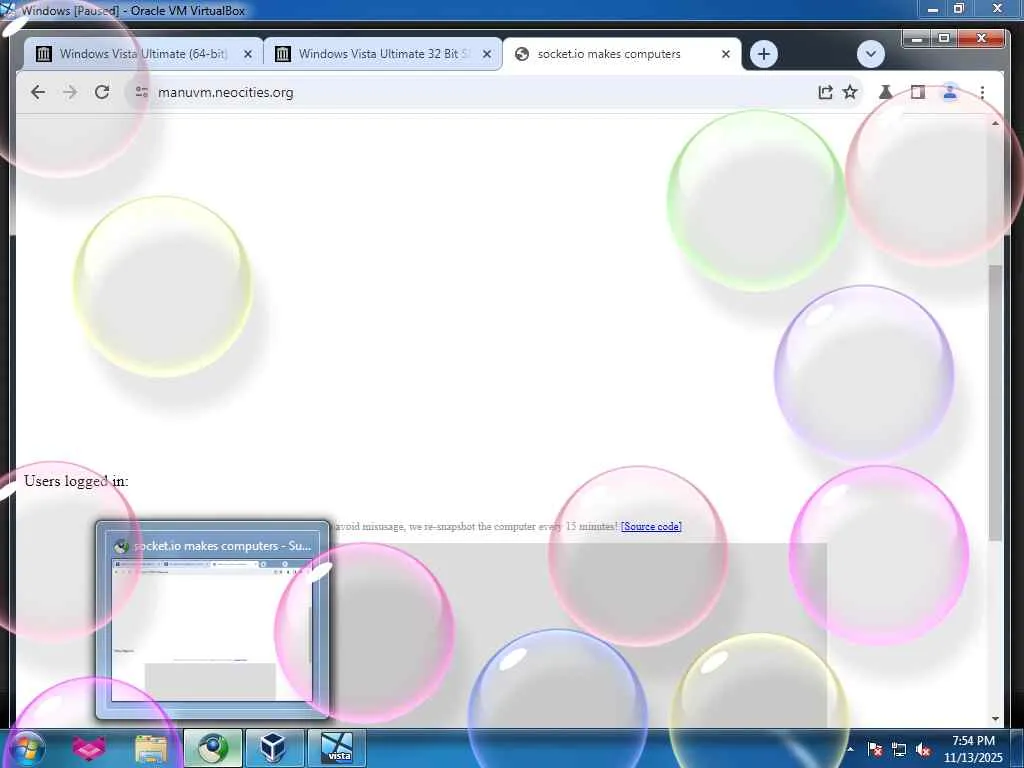The height and width of the screenshot is (768, 1024).
Task: Open the user profile avatar
Action: [950, 92]
